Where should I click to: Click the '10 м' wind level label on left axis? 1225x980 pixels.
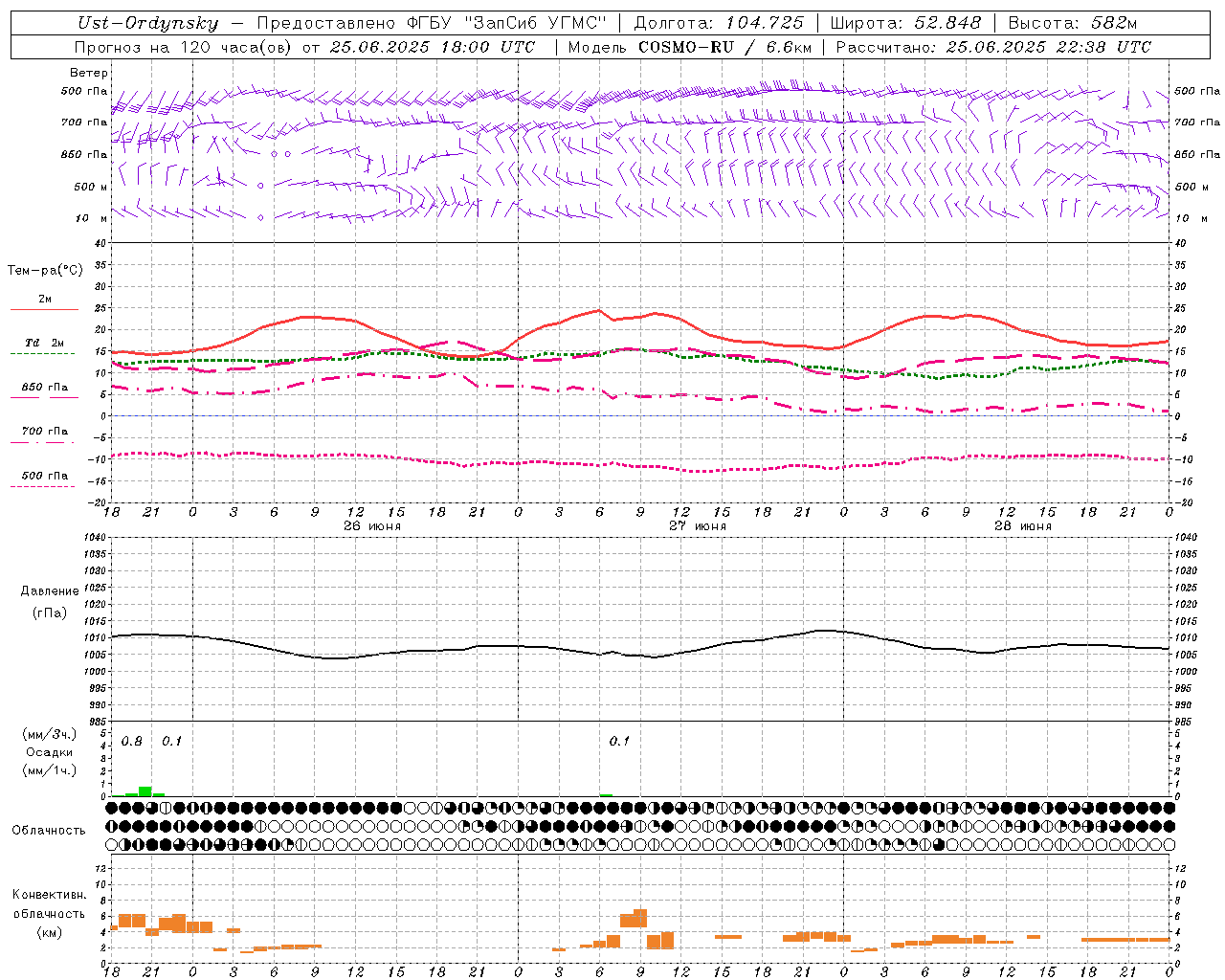coord(91,218)
